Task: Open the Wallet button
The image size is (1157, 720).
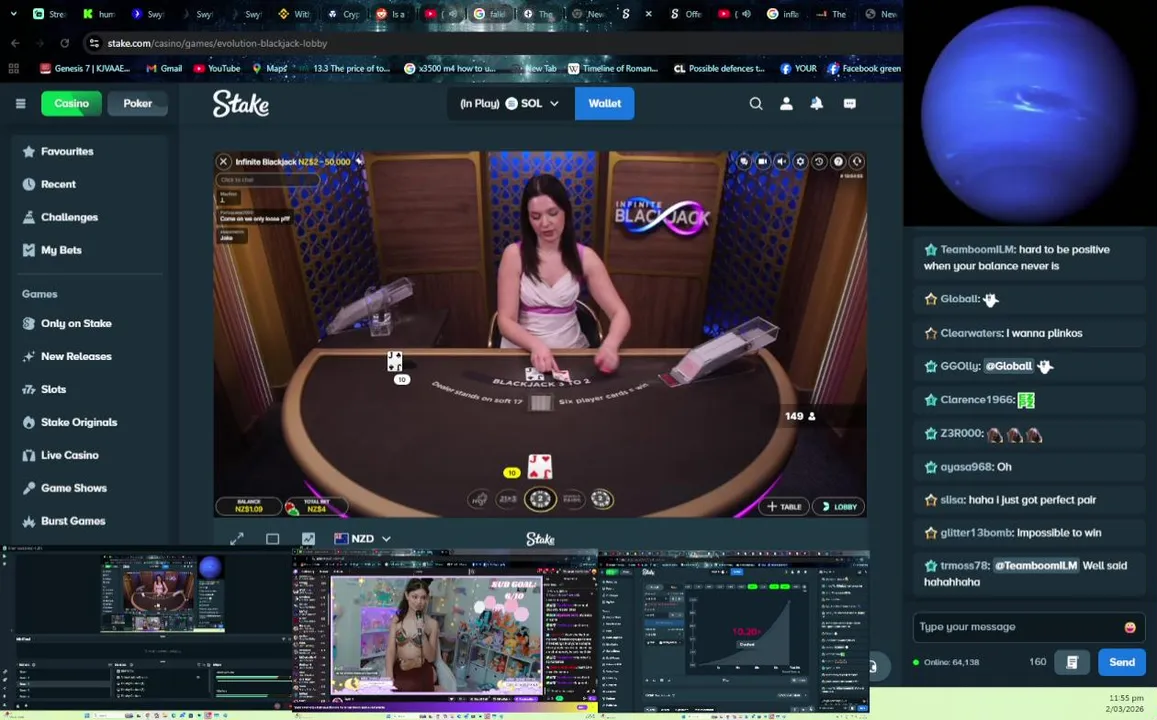Action: tap(604, 103)
